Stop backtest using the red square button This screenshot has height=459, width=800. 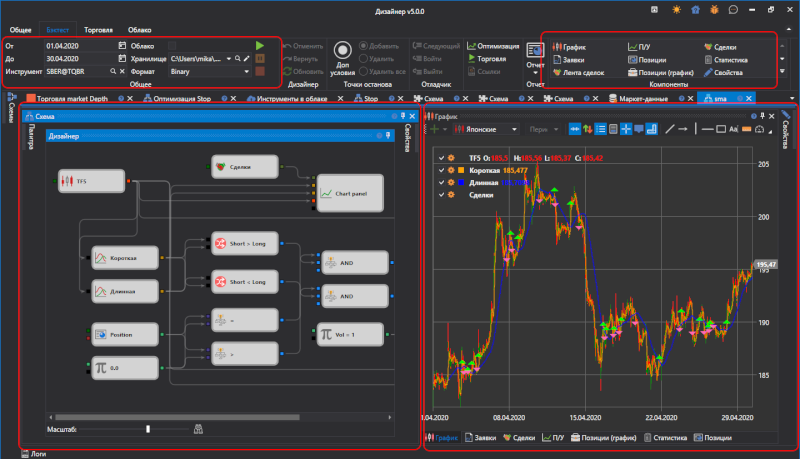(260, 71)
